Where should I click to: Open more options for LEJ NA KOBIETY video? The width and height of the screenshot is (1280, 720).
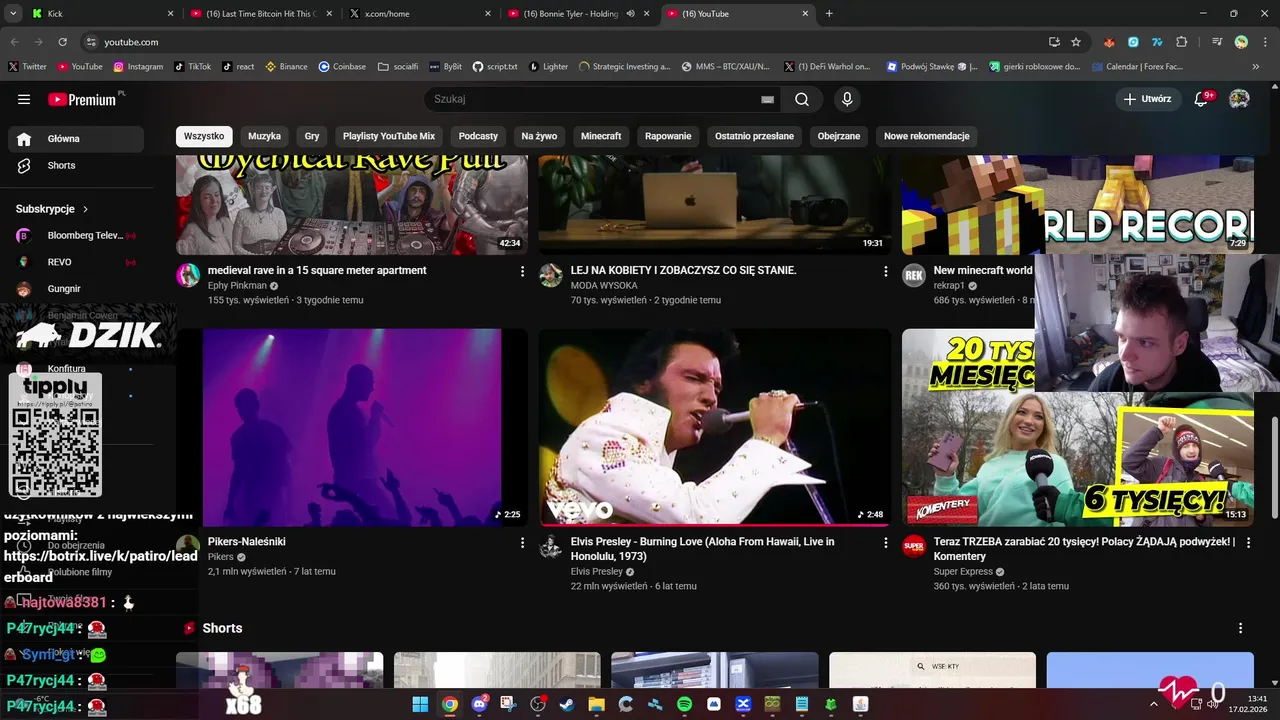[885, 271]
